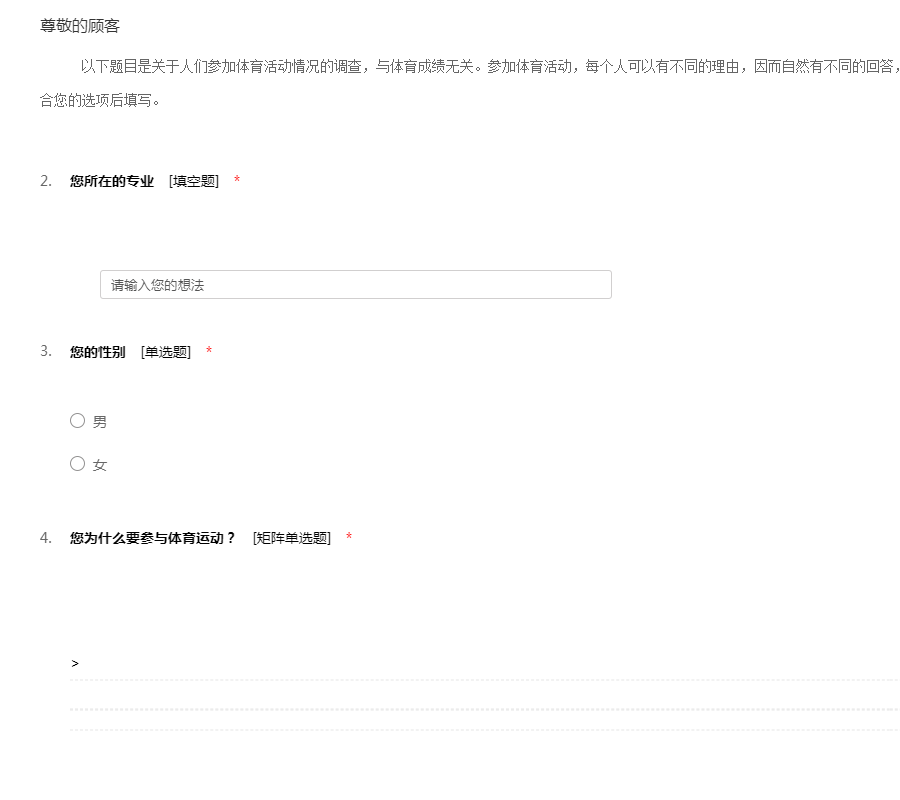This screenshot has height=800, width=900.
Task: Click the 您所在的专业 question title
Action: tap(112, 181)
